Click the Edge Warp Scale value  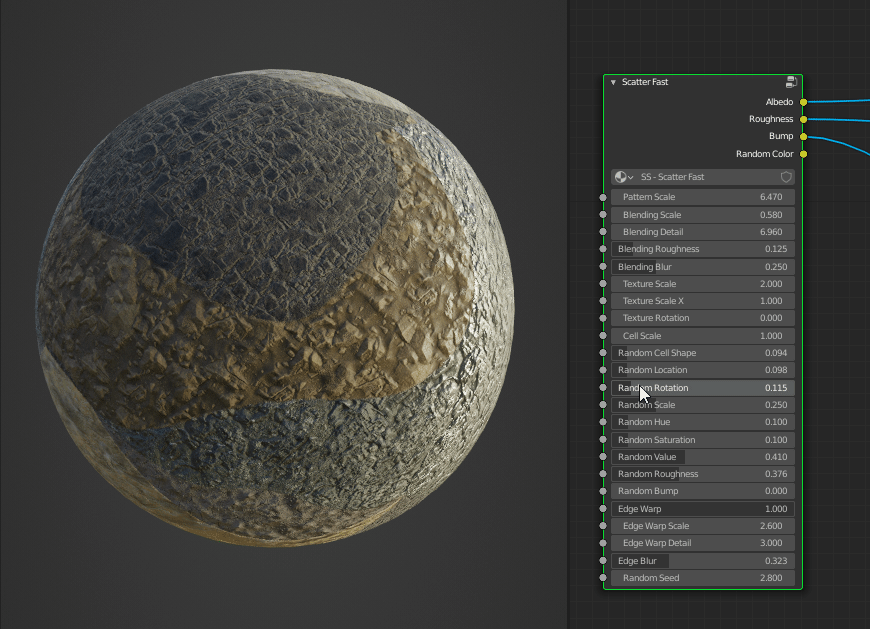[700, 525]
